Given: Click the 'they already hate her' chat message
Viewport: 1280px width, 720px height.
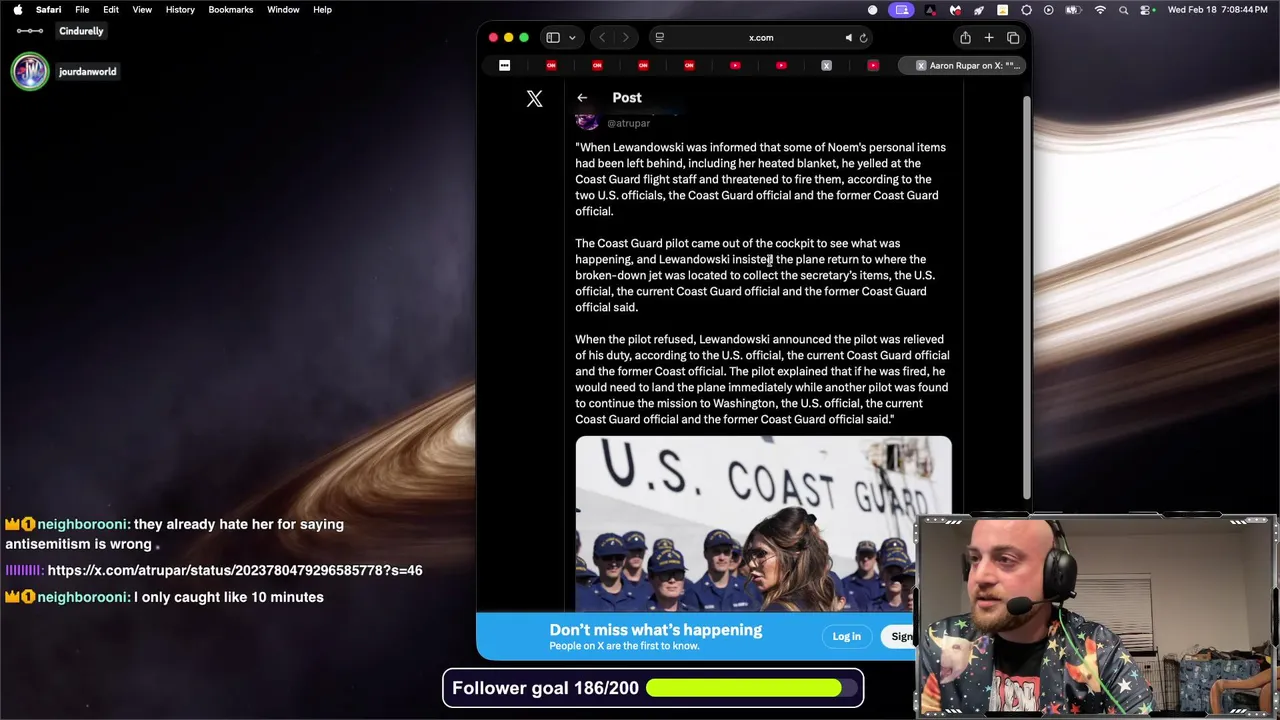Looking at the screenshot, I should [174, 534].
